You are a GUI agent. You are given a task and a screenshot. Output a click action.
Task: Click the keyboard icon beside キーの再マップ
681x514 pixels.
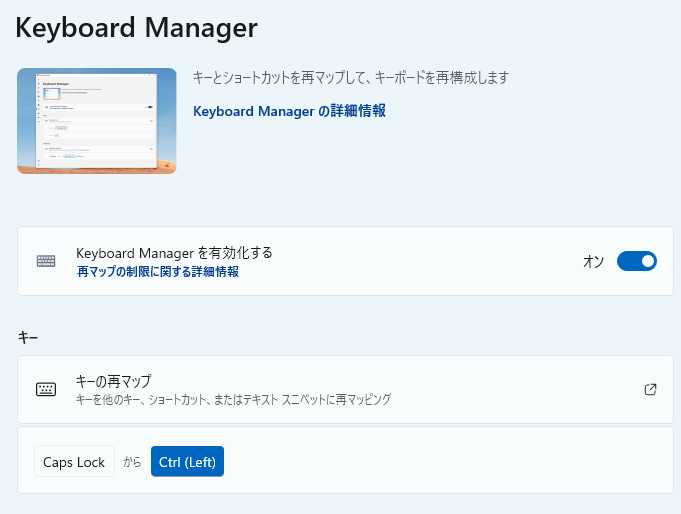click(x=46, y=389)
